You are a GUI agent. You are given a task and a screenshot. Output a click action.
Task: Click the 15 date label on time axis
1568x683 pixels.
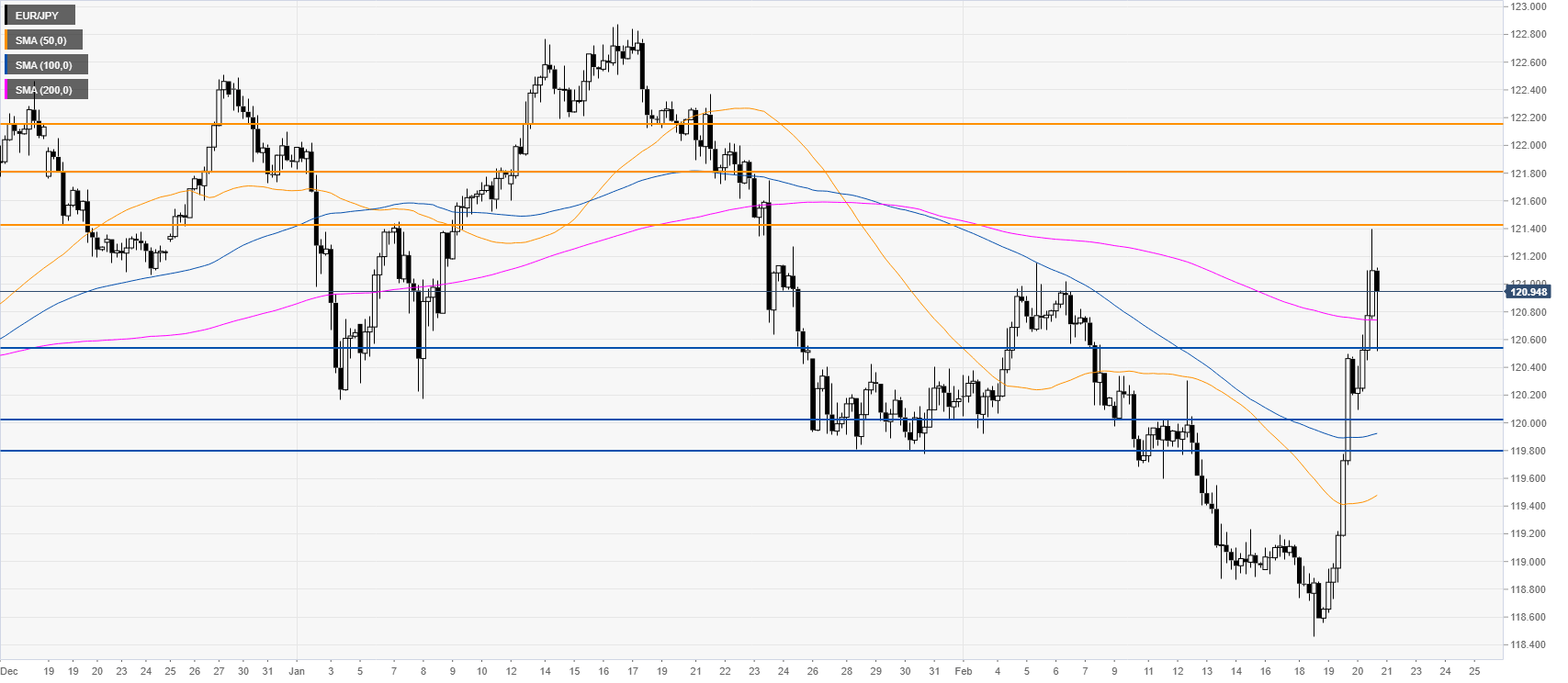(574, 671)
